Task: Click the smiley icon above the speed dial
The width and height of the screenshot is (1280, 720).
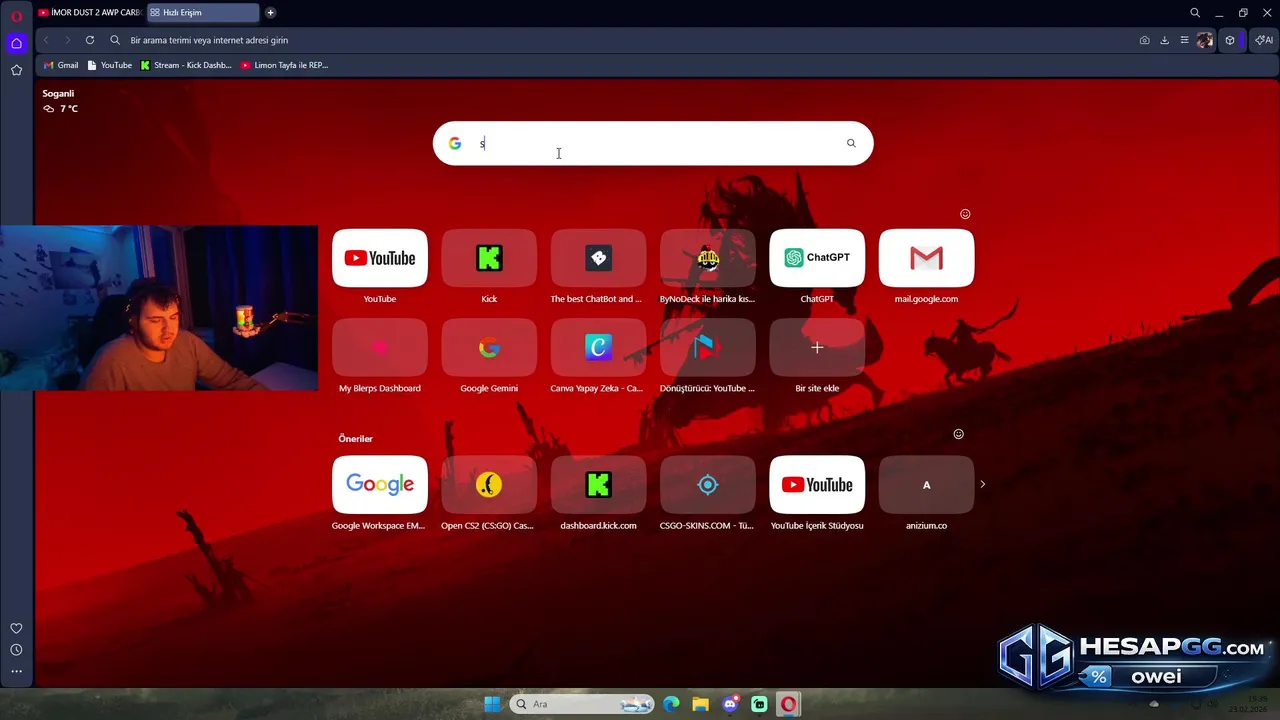Action: (965, 214)
